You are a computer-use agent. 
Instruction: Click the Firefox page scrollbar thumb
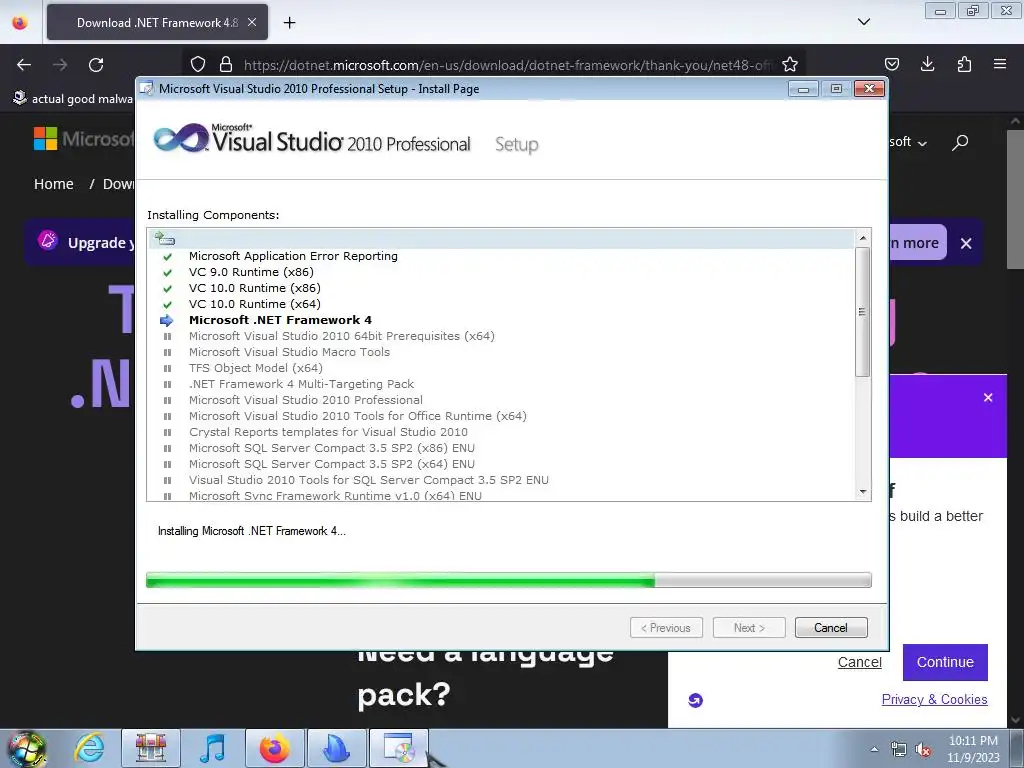tap(1015, 199)
